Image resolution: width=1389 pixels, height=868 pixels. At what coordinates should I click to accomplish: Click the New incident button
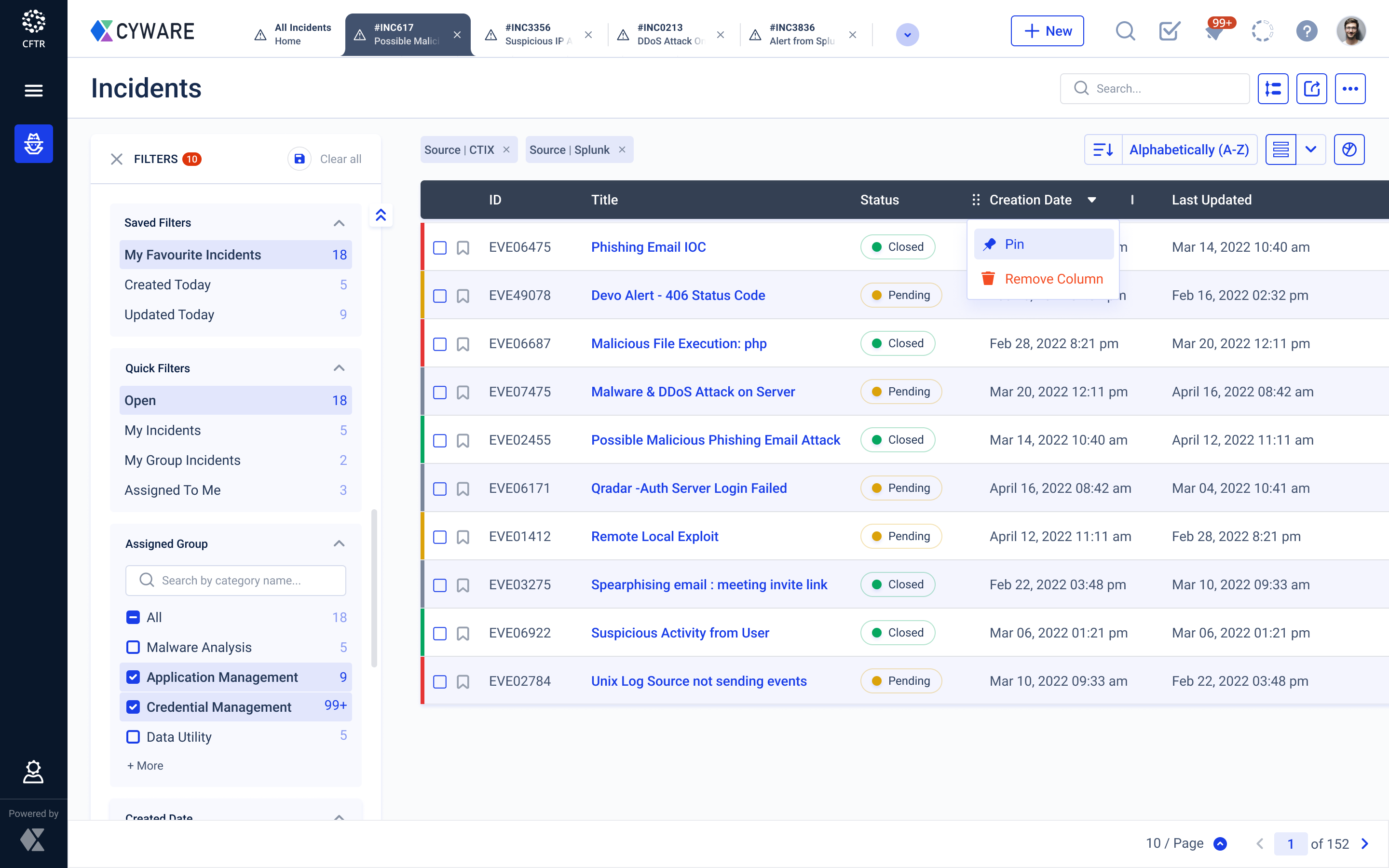point(1047,31)
